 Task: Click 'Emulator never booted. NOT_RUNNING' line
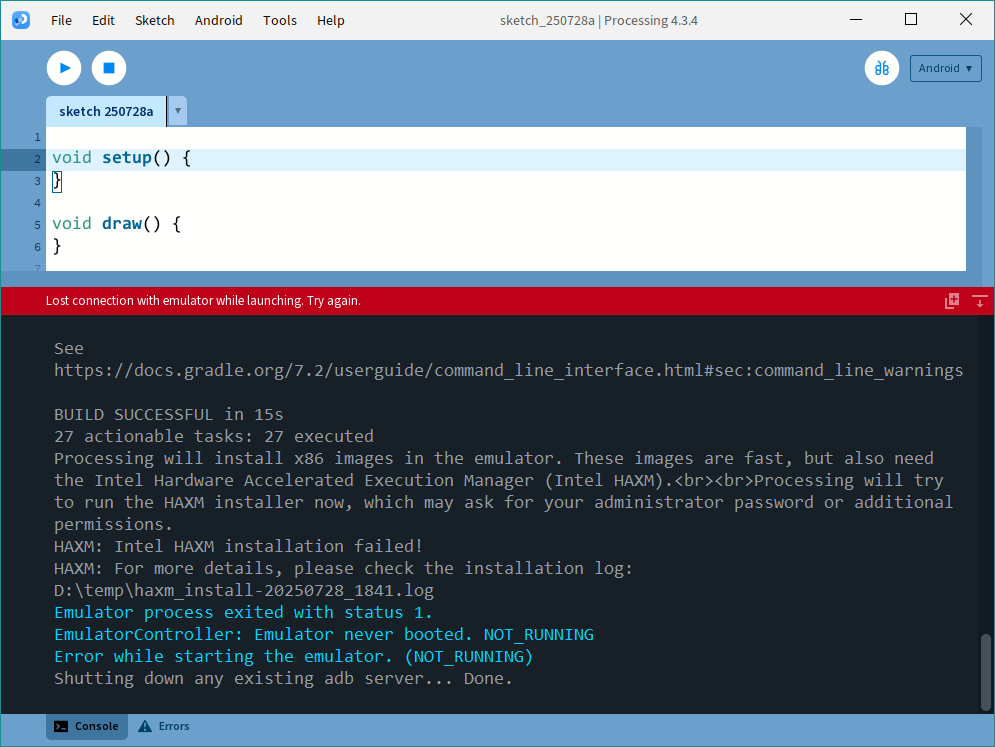tap(324, 635)
